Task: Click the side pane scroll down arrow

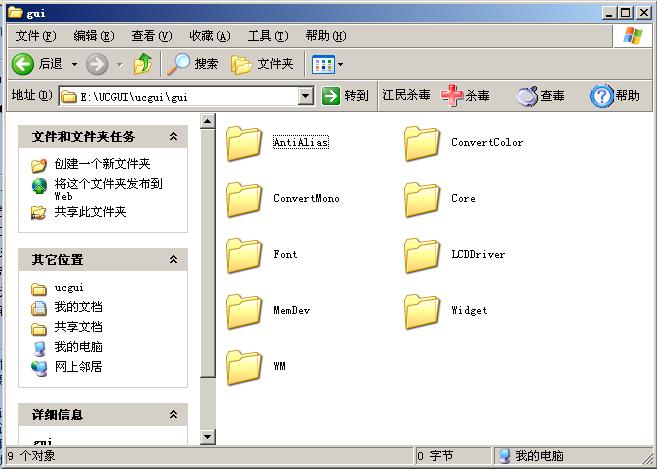Action: [207, 436]
